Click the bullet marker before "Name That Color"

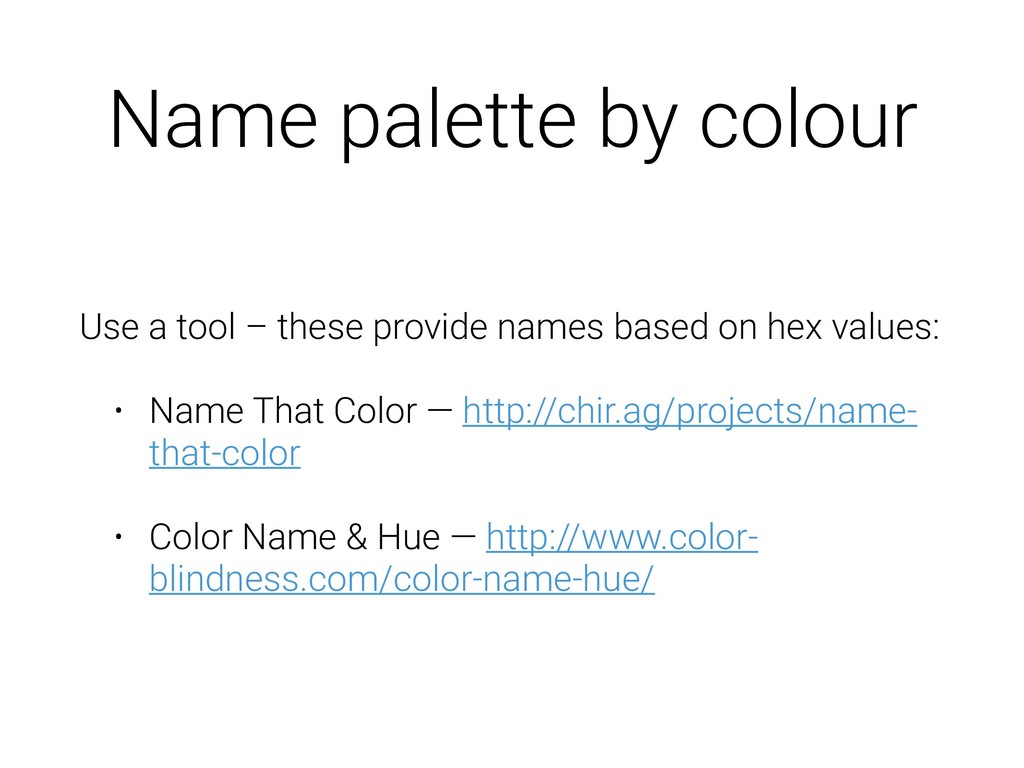coord(117,411)
